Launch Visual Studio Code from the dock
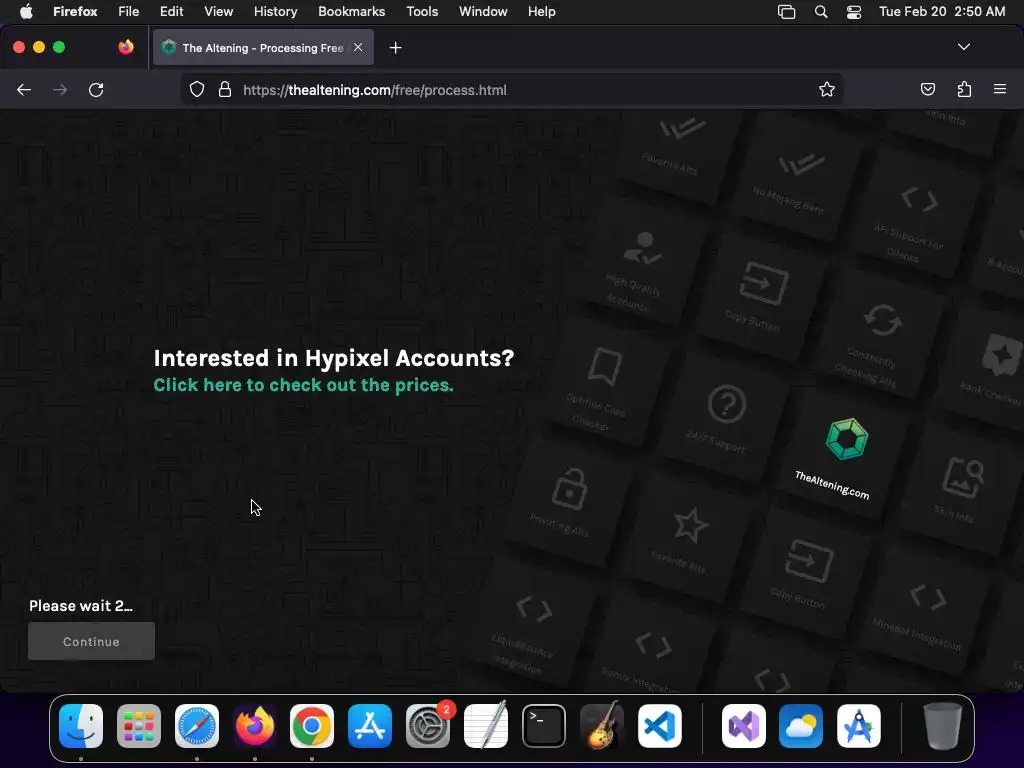1024x768 pixels. pos(660,726)
